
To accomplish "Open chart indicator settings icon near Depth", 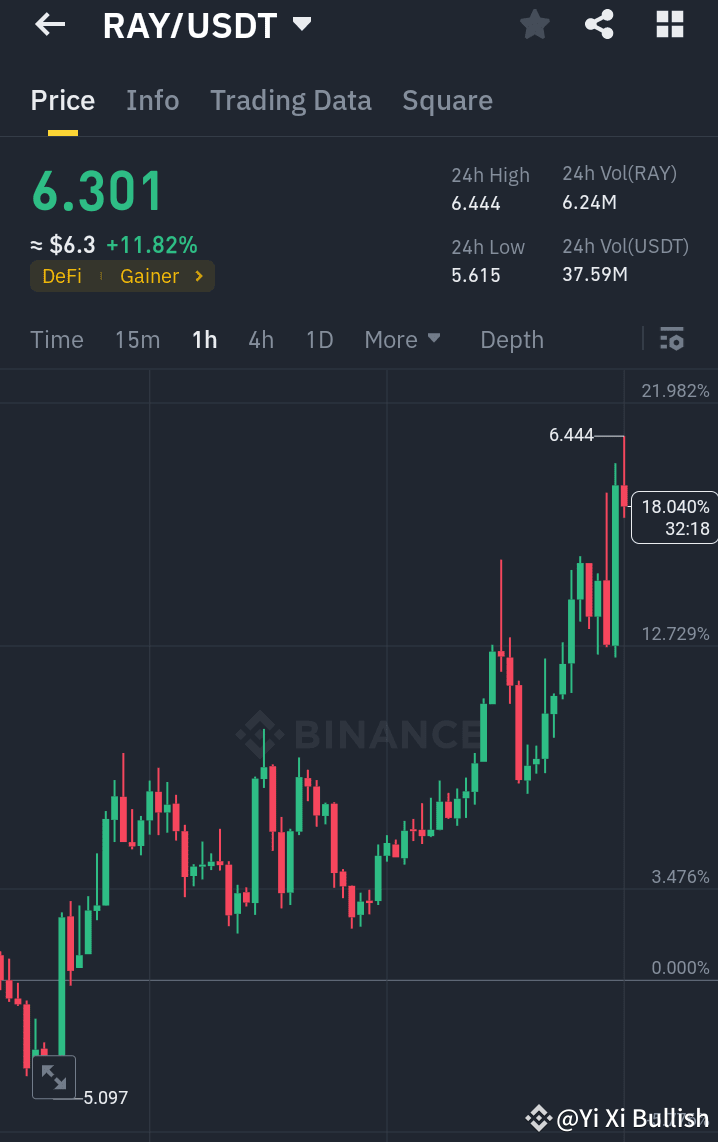I will click(x=671, y=339).
